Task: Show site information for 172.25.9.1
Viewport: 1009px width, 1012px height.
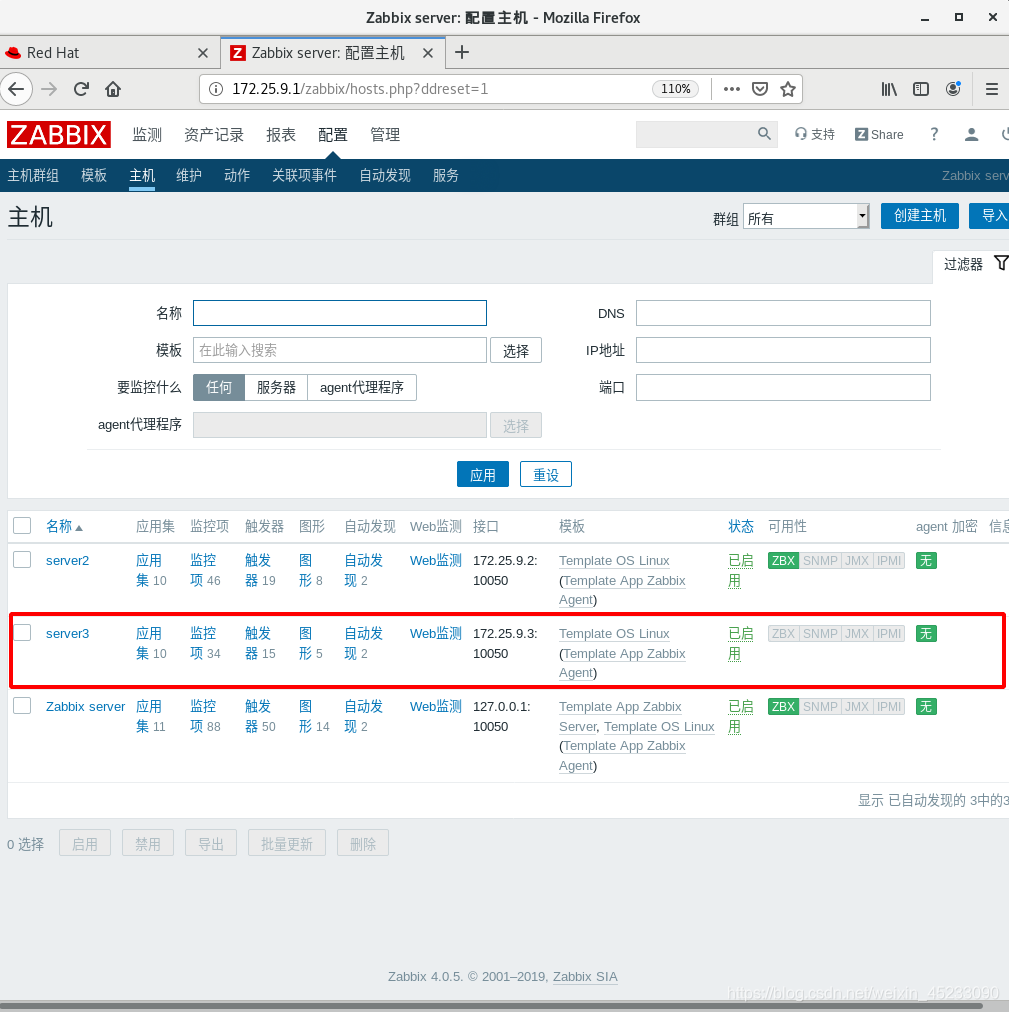Action: point(216,89)
